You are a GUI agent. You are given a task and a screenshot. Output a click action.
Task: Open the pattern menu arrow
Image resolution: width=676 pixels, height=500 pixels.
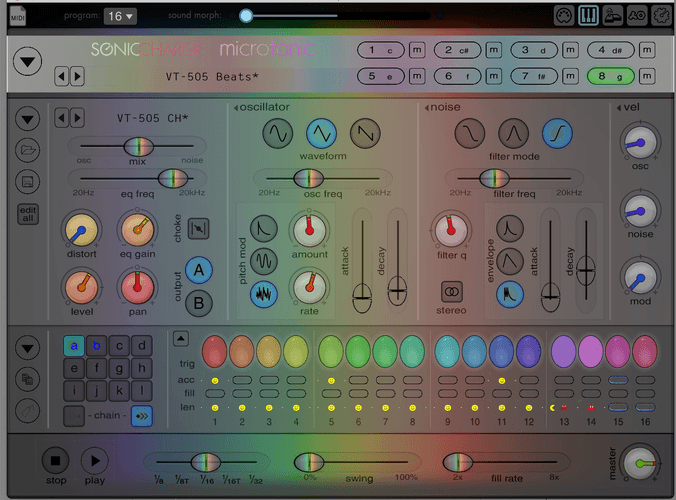coord(28,348)
